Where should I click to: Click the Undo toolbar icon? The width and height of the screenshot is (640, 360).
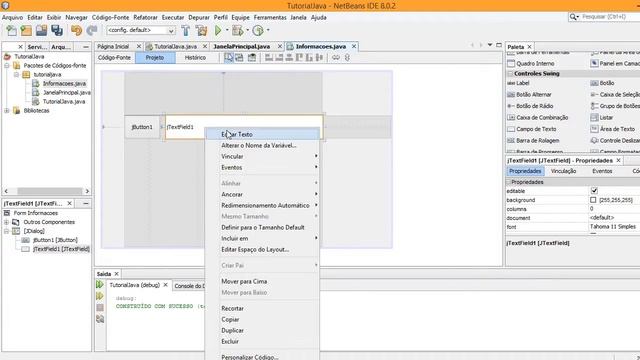pyautogui.click(x=76, y=30)
